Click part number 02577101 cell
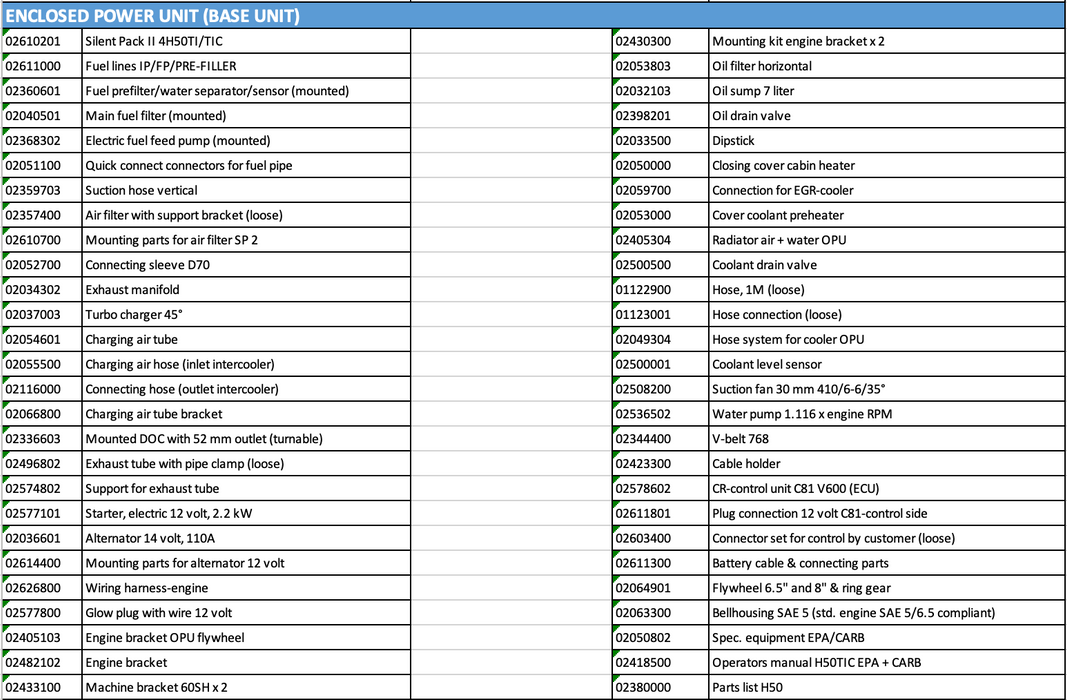1067x700 pixels. click(40, 514)
